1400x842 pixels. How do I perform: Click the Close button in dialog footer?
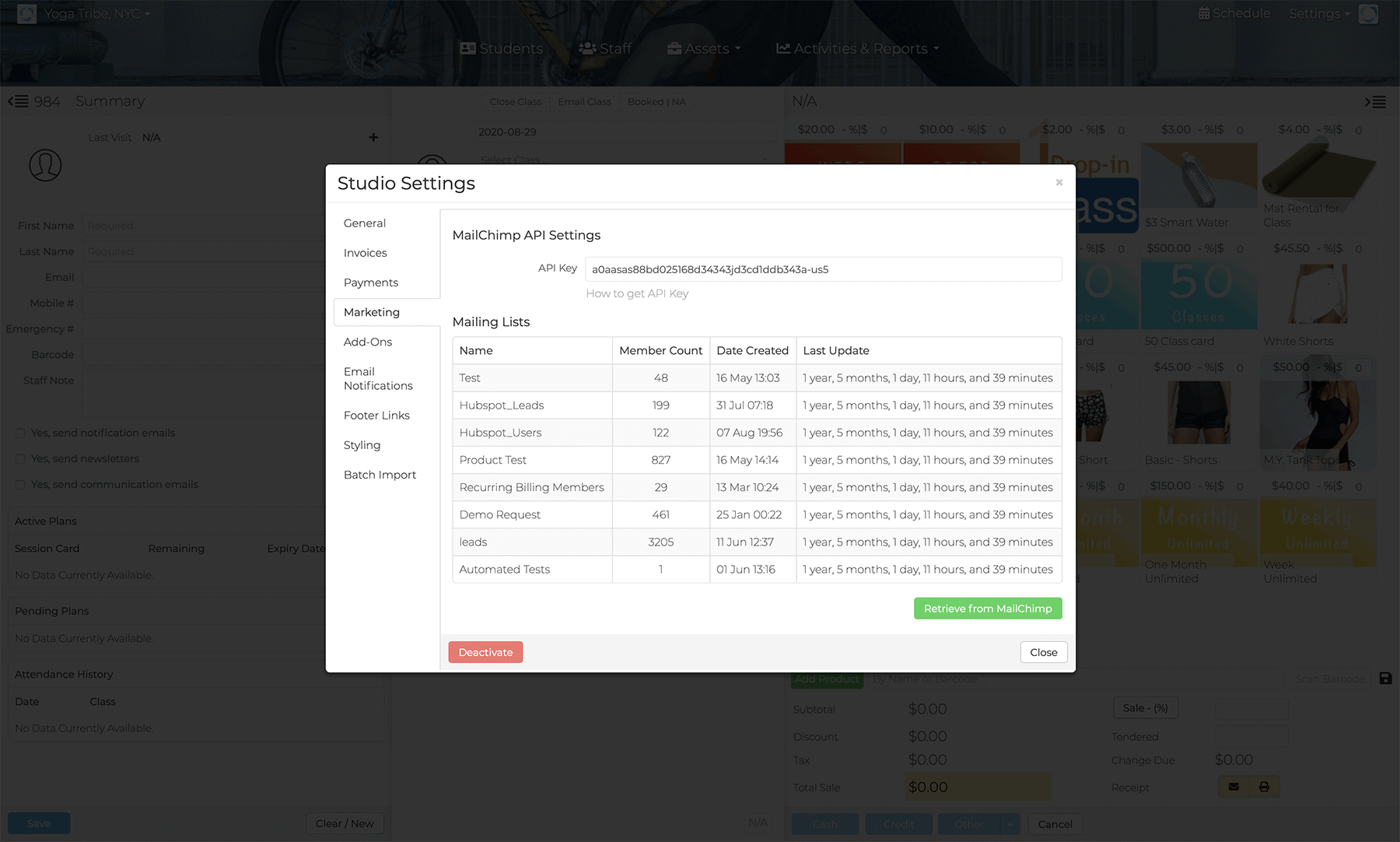click(x=1044, y=652)
